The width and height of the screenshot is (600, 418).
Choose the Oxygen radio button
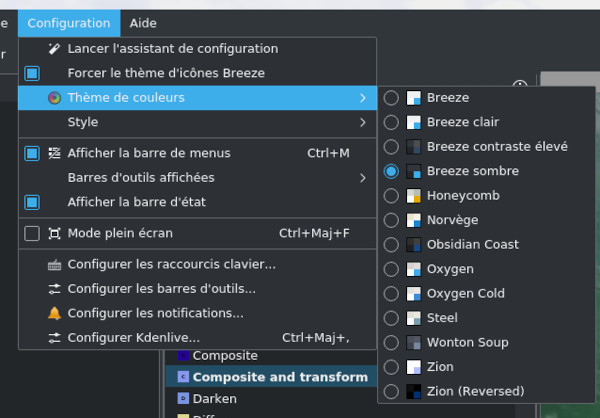(x=391, y=269)
